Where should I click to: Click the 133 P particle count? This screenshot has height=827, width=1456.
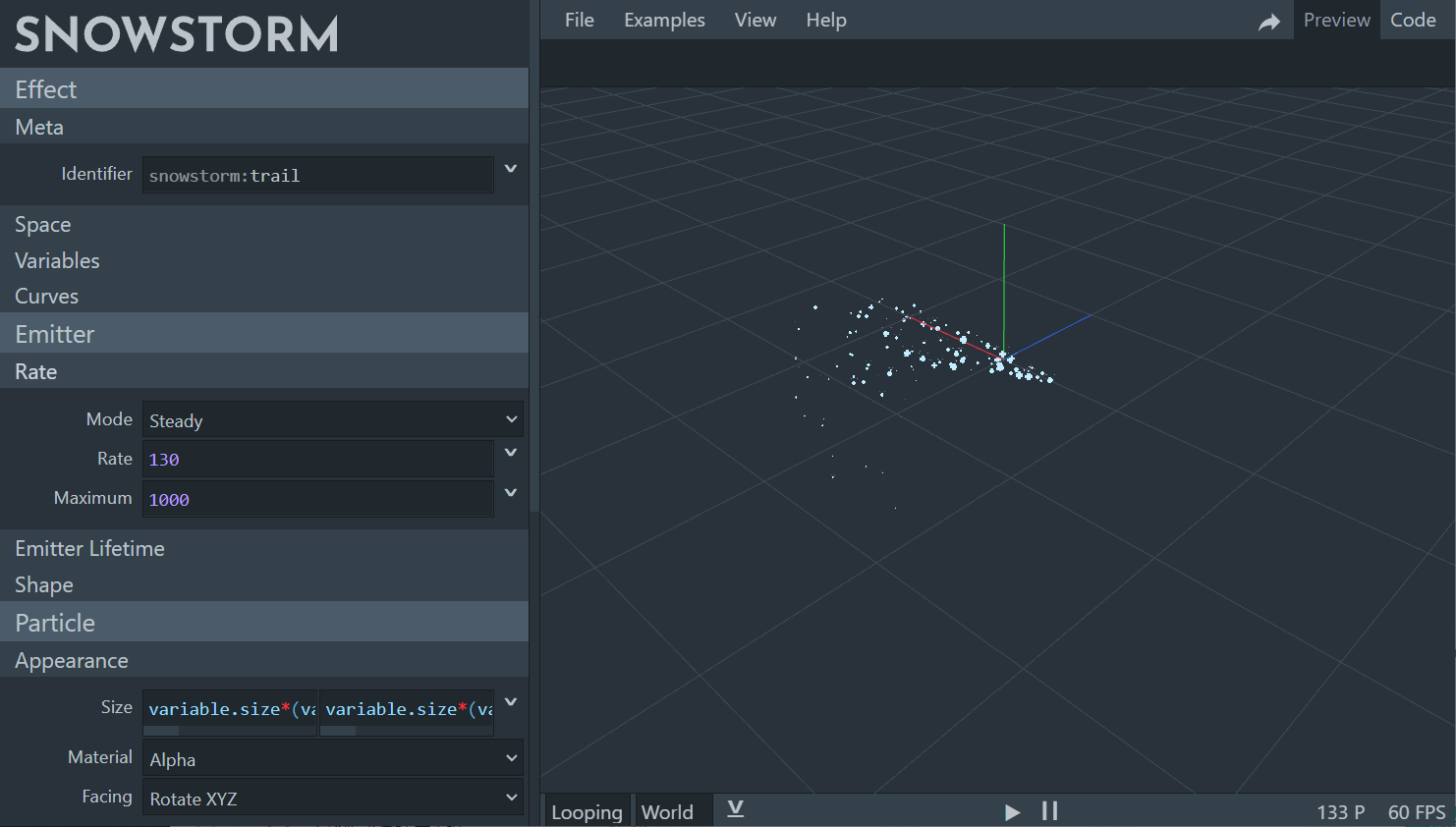pyautogui.click(x=1341, y=812)
